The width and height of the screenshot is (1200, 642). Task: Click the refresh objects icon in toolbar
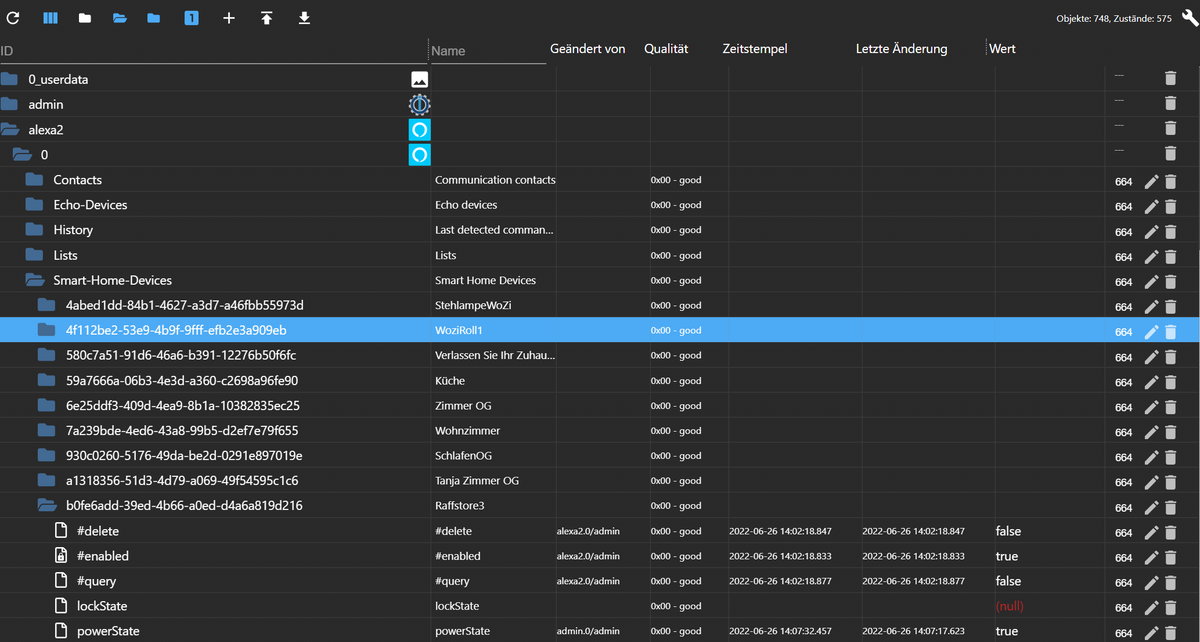pos(13,18)
